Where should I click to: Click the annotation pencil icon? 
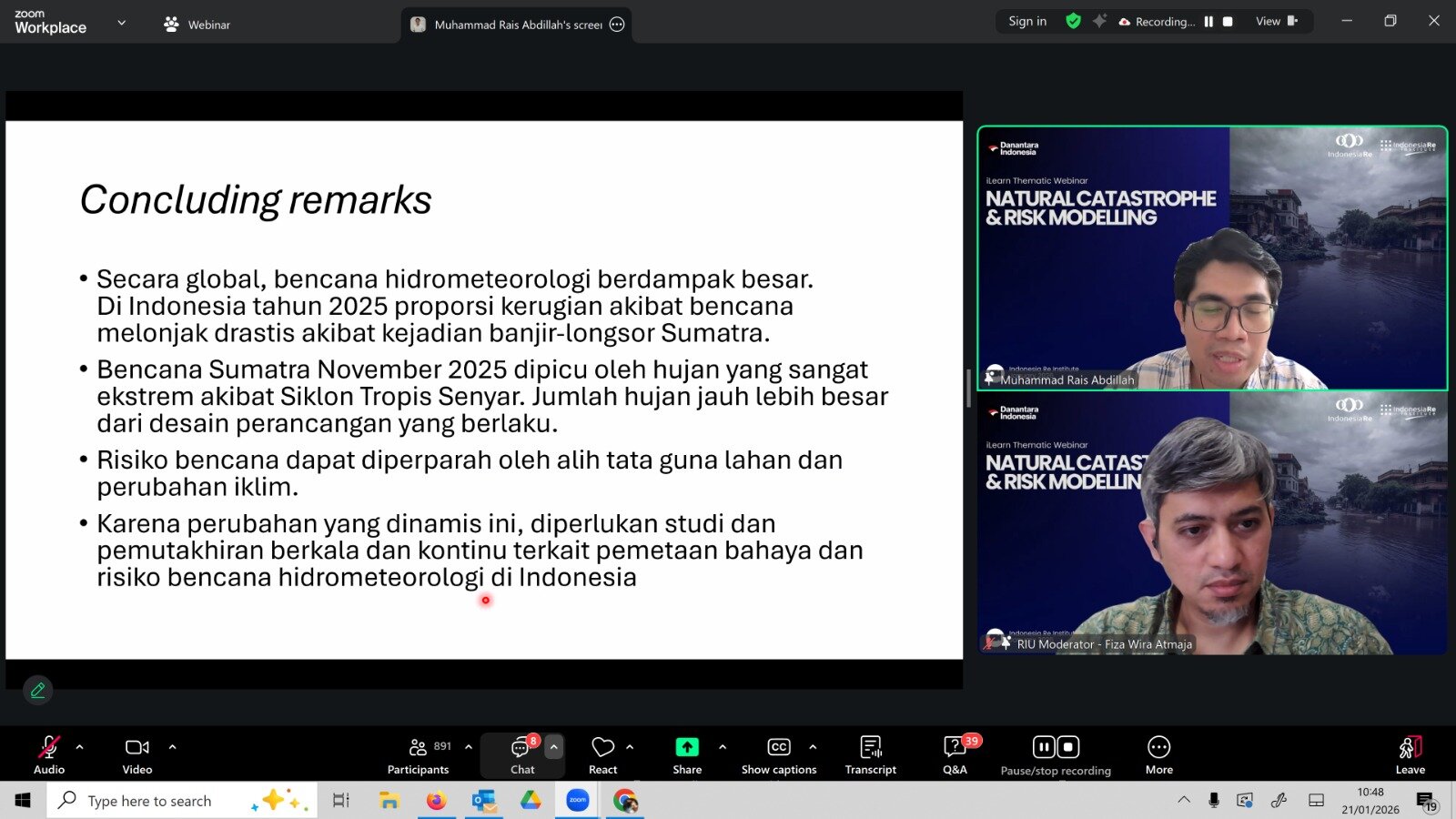(38, 691)
